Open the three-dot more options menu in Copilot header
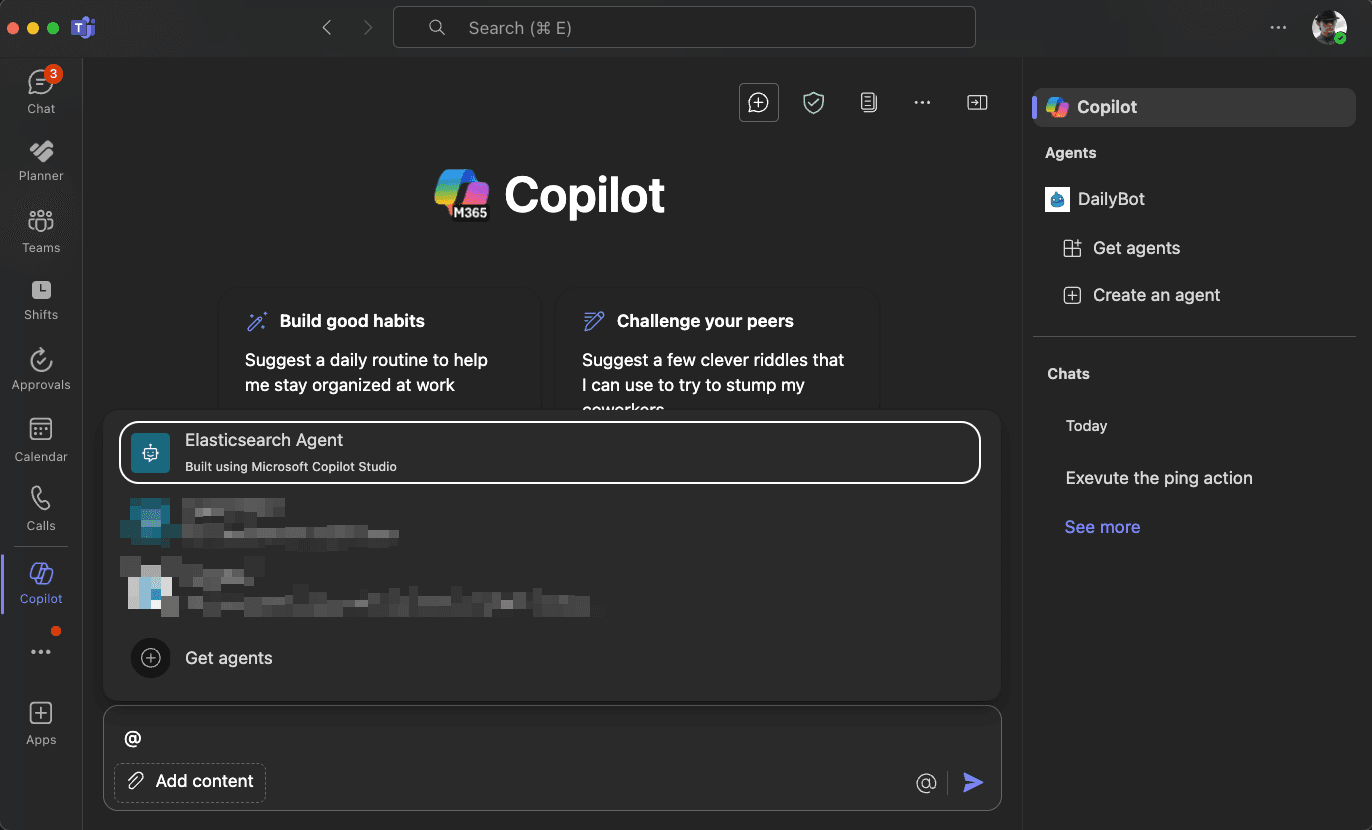This screenshot has width=1372, height=830. 922,102
